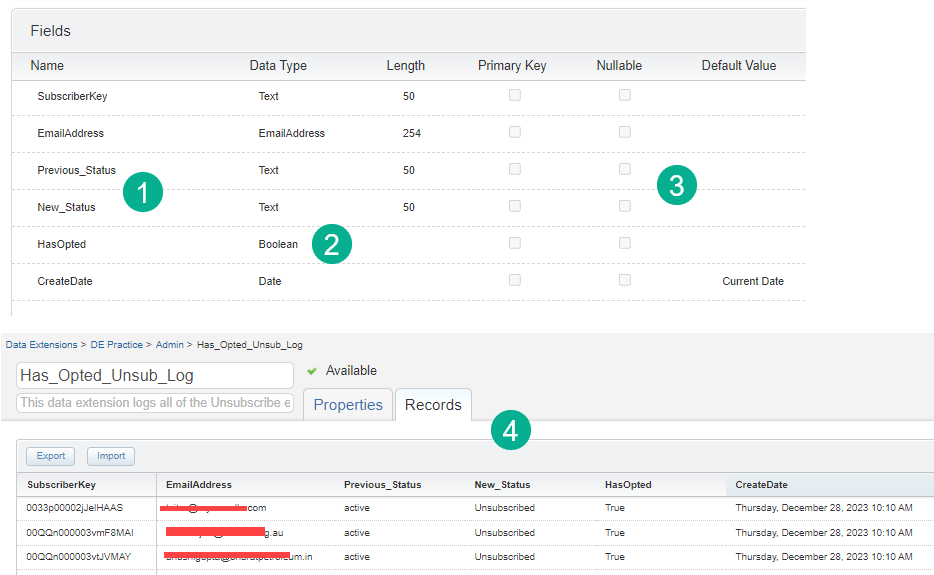934x575 pixels.
Task: Toggle Primary Key checkbox for SubscriberKey
Action: pyautogui.click(x=515, y=96)
